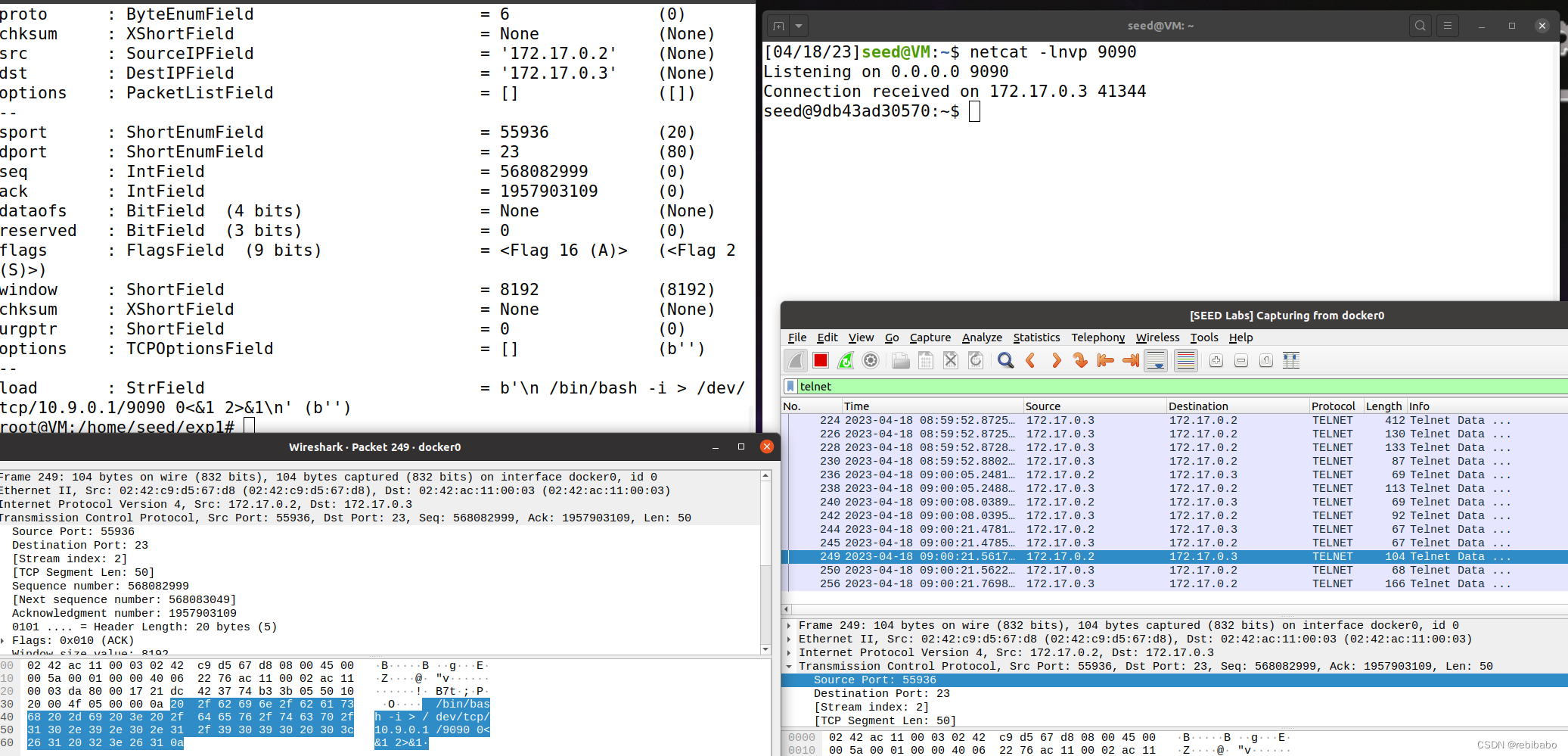Click the resize columns icon
This screenshot has width=1568, height=756.
tap(1291, 361)
